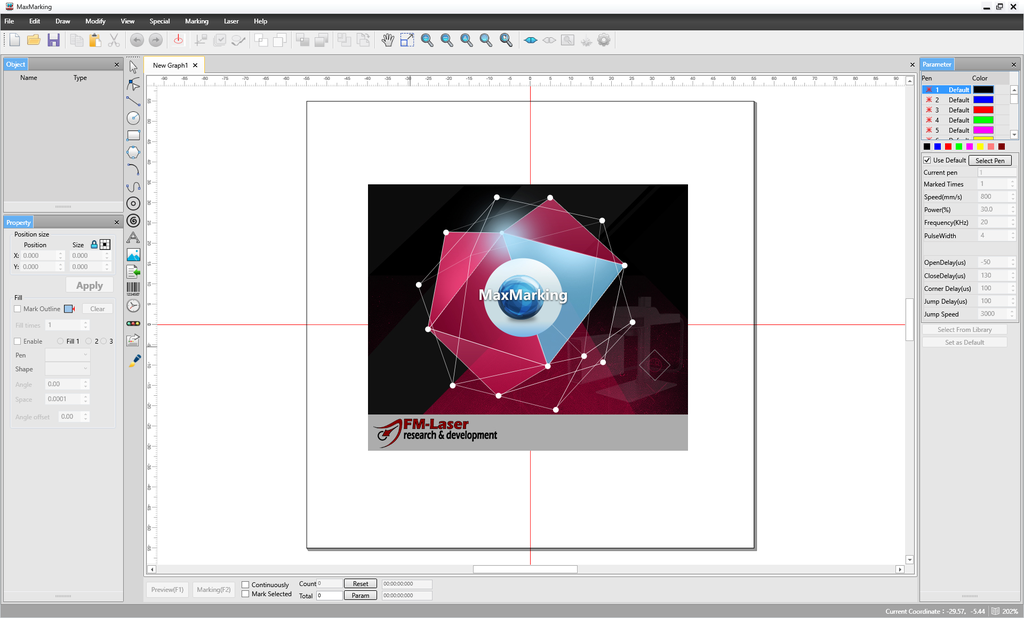The image size is (1024, 618).
Task: Enable the Mark Outline checkbox
Action: coord(18,309)
